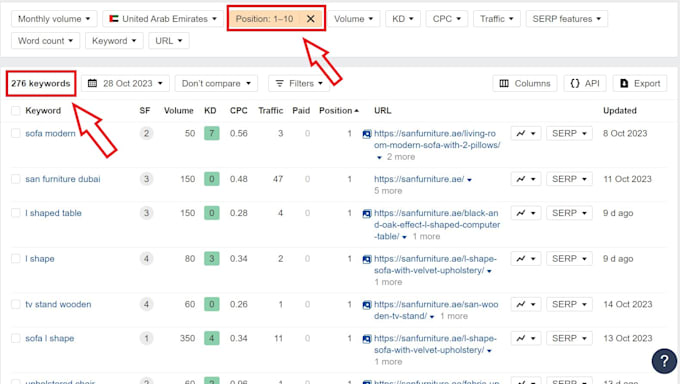Open position history chart for san furniture dubai
This screenshot has height=384, width=680.
coord(526,179)
